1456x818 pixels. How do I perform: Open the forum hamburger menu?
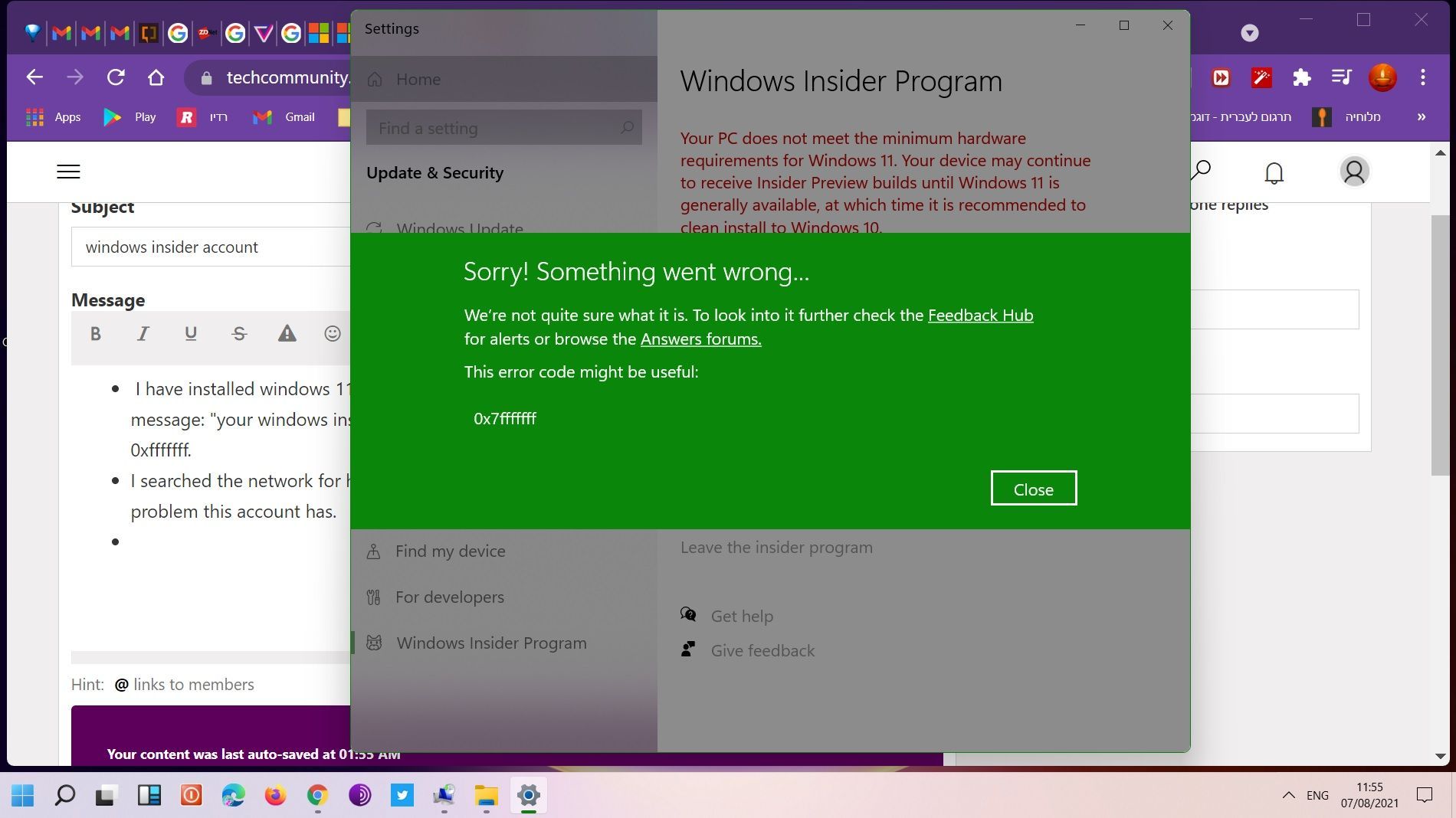[x=68, y=172]
